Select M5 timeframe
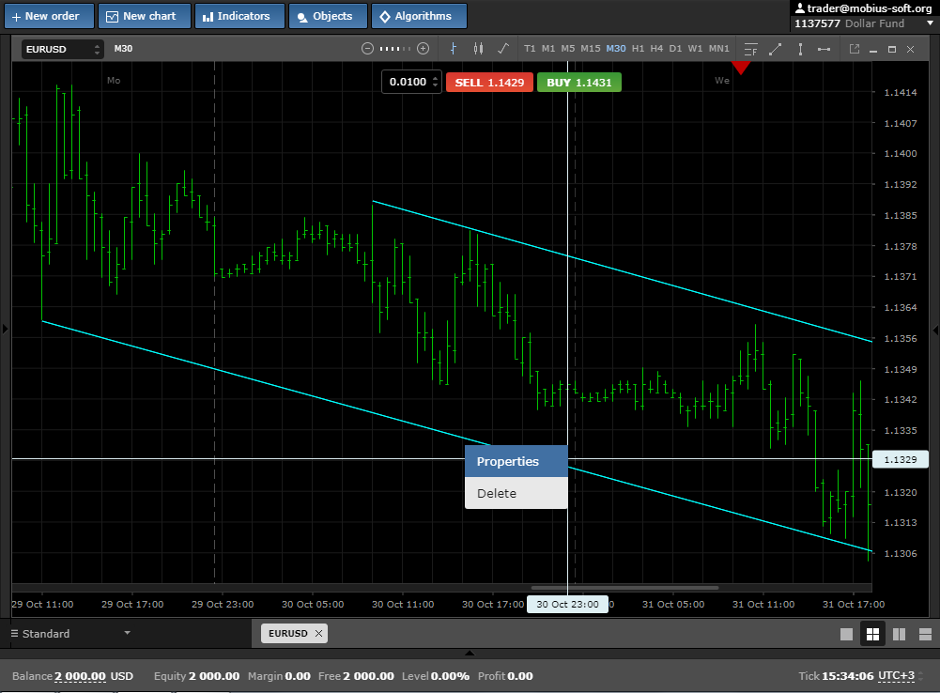Screen dimensions: 940x693 pos(568,49)
